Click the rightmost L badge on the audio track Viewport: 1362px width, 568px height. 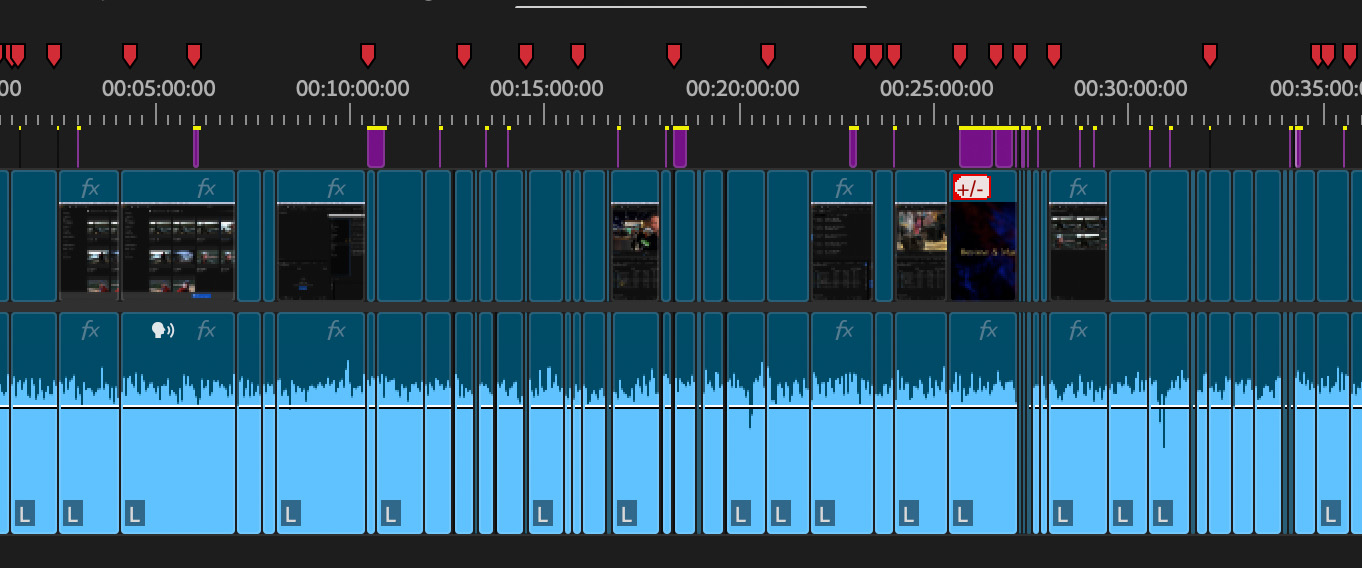tap(1331, 514)
